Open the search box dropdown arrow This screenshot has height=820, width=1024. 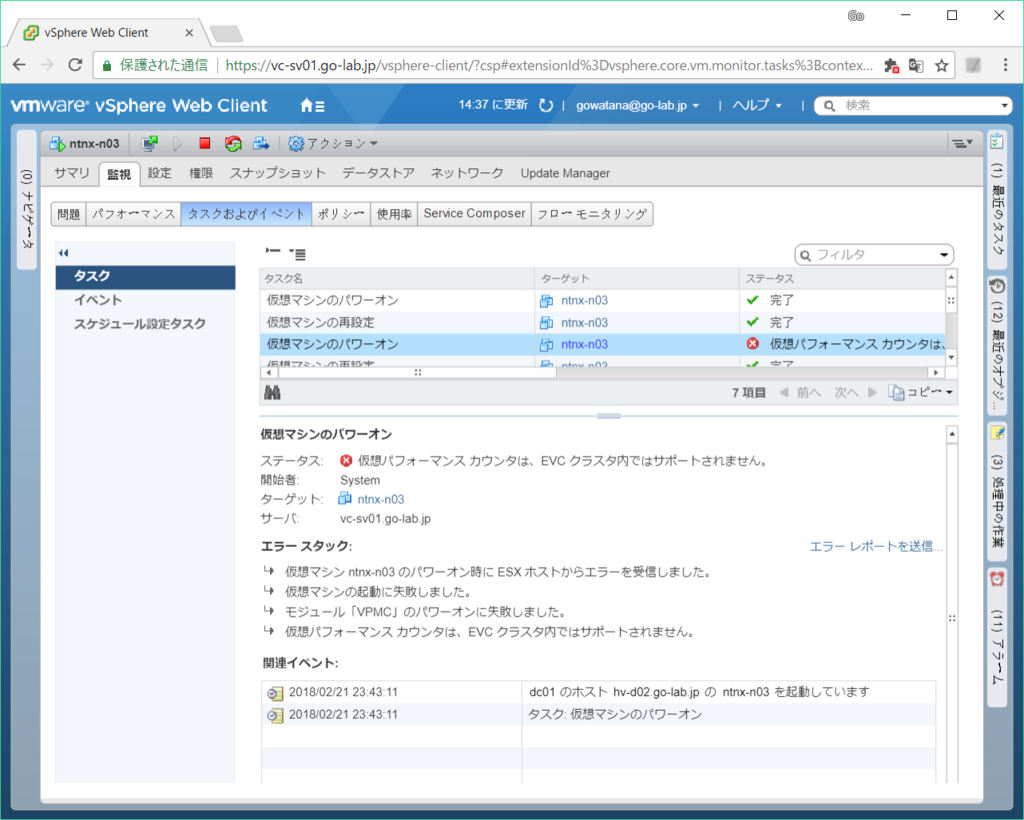pos(1004,105)
